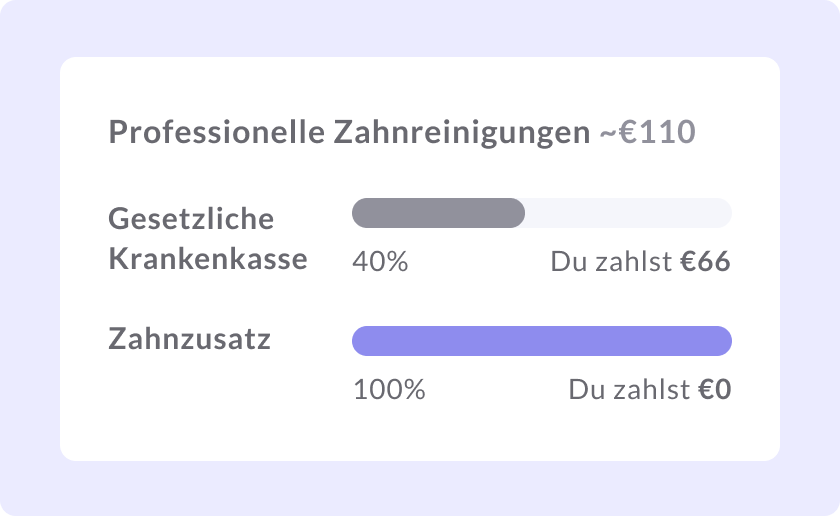Select the "100%" coverage value
This screenshot has height=516, width=840.
389,389
